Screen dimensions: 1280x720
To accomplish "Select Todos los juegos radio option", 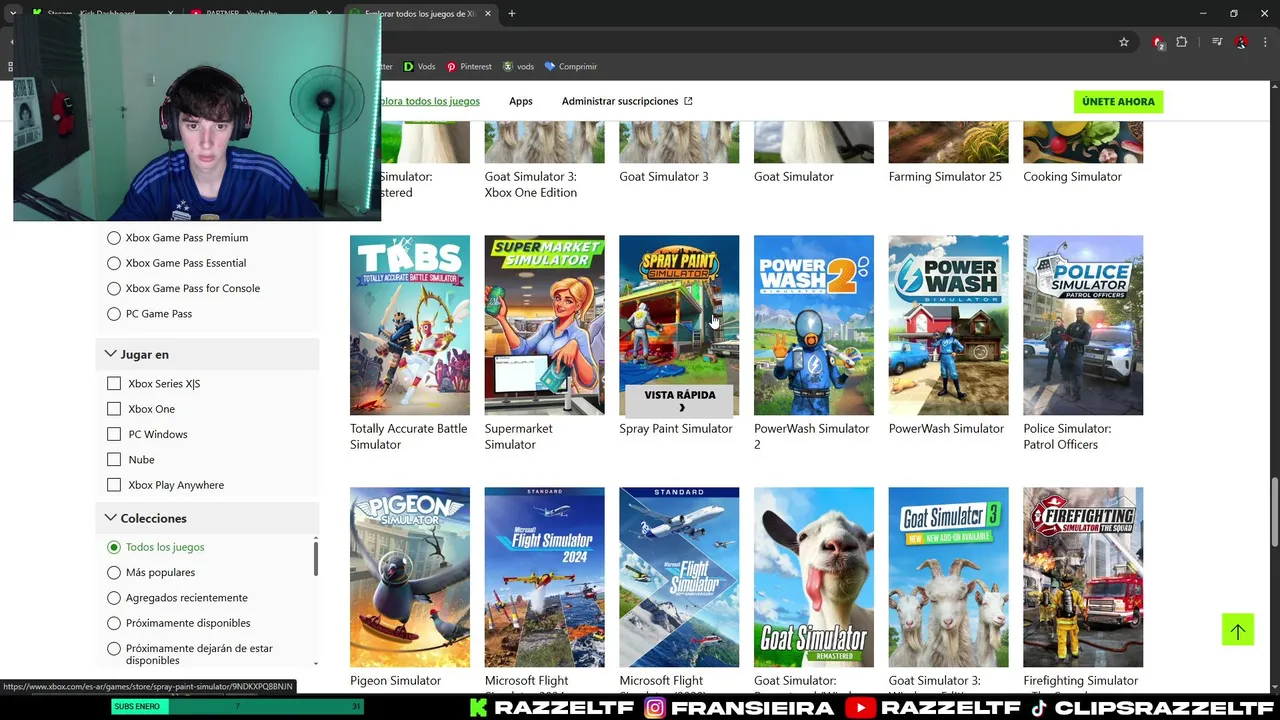I will (114, 547).
